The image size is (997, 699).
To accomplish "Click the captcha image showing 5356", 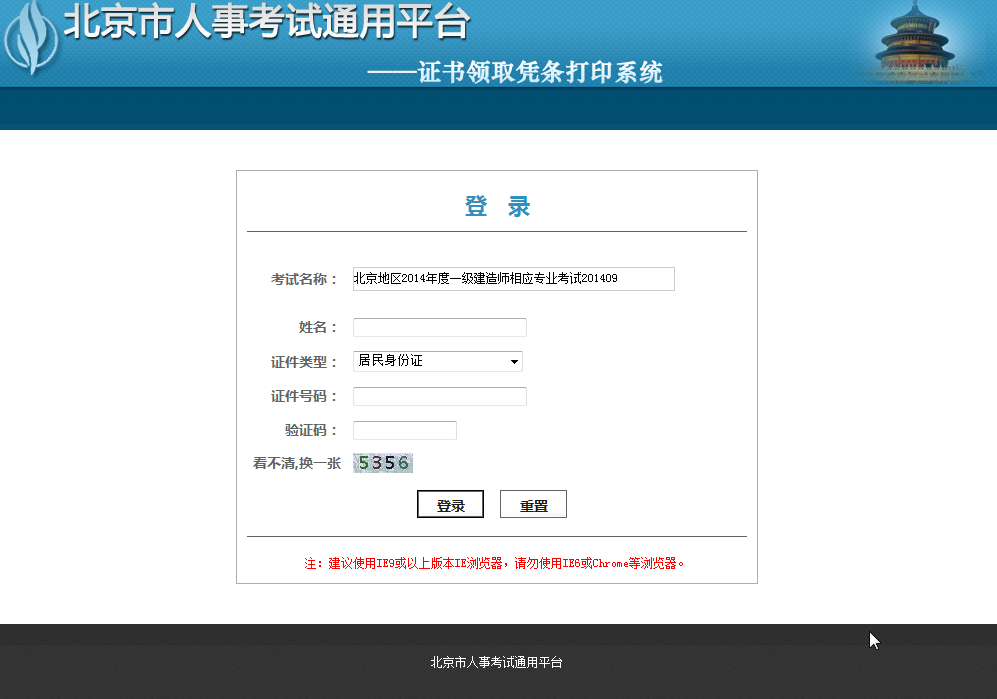I will [x=382, y=462].
